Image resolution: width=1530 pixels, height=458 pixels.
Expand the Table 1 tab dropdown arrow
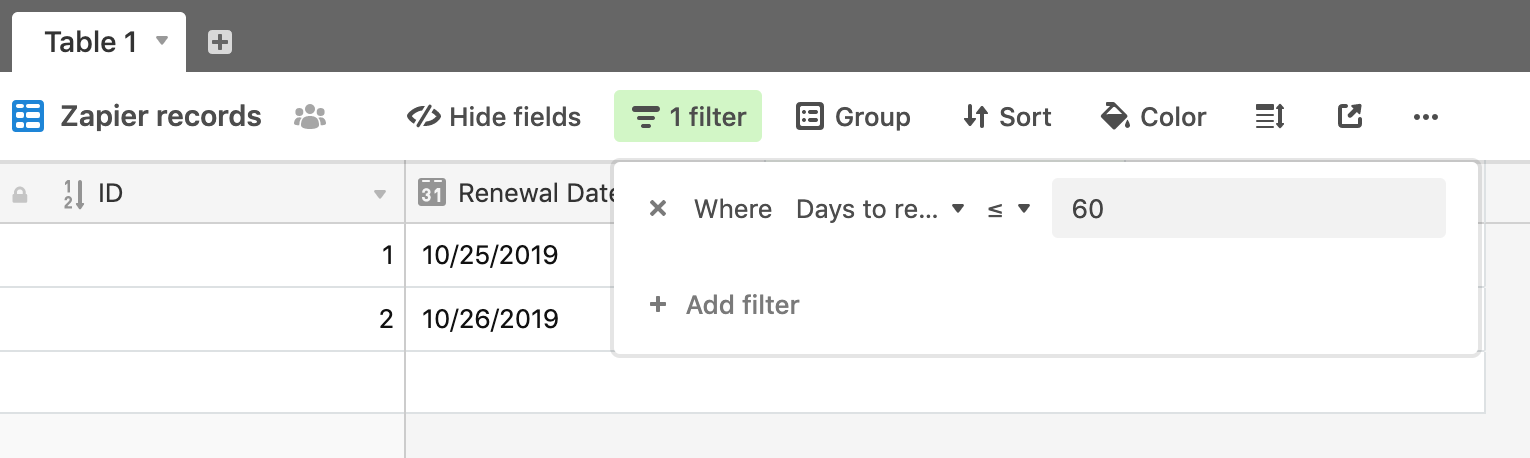coord(163,41)
